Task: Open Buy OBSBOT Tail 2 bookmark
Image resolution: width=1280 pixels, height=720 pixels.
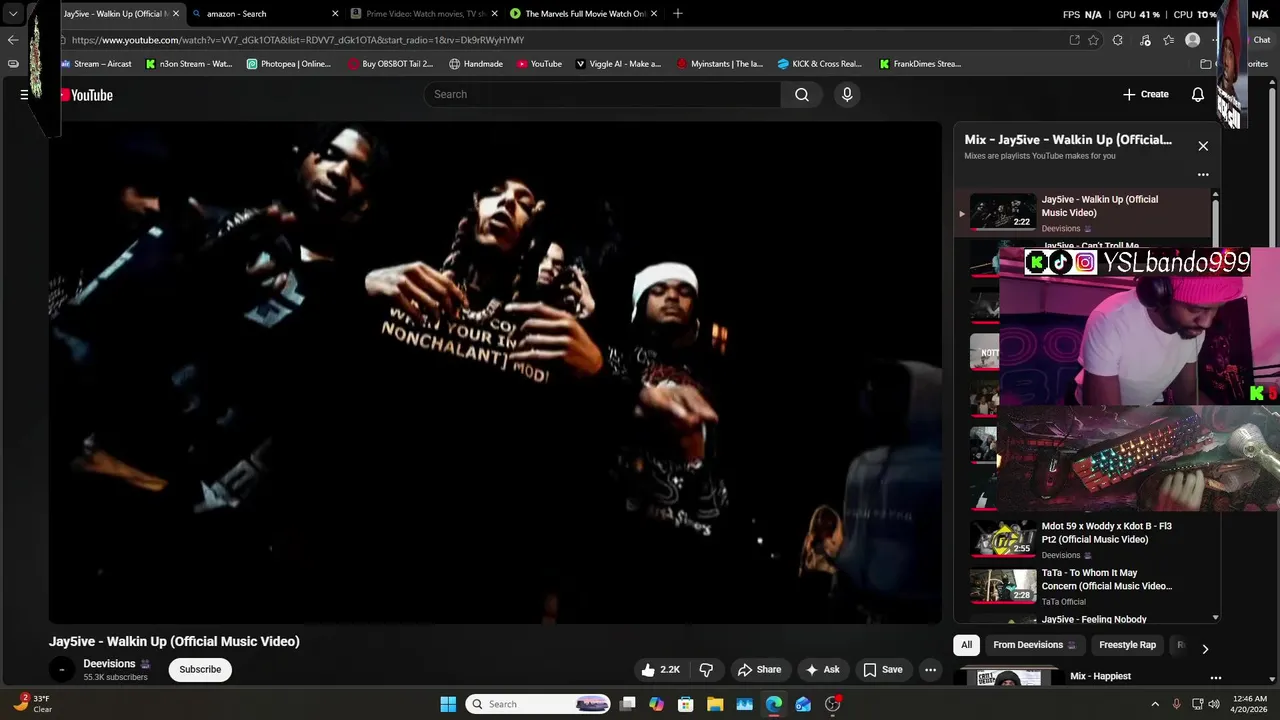Action: (390, 64)
